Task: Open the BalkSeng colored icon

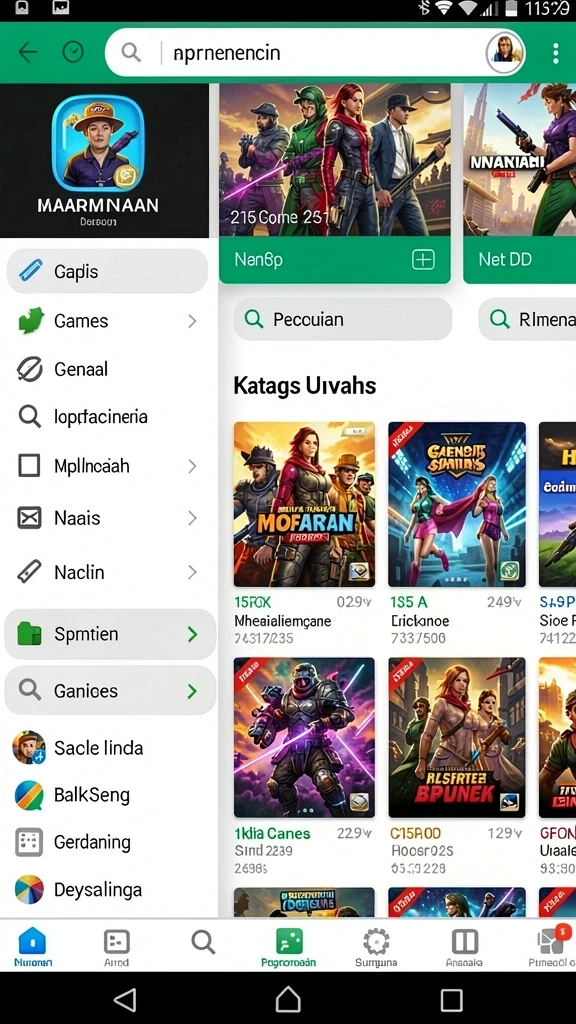Action: pyautogui.click(x=29, y=795)
